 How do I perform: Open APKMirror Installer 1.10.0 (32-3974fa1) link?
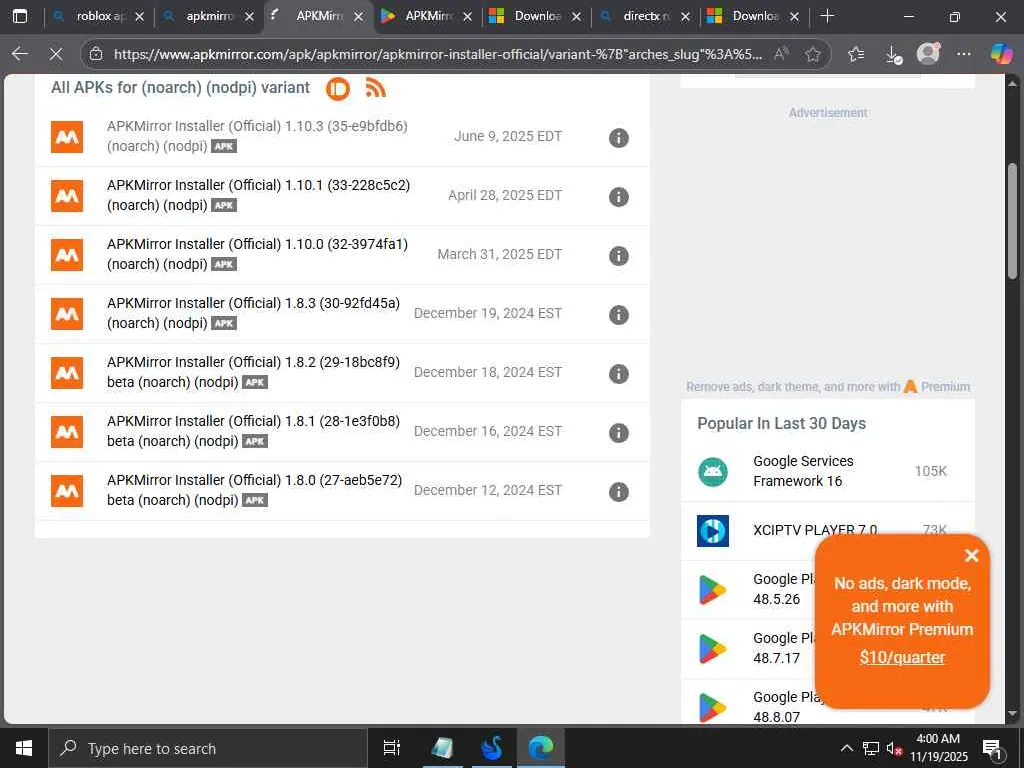pyautogui.click(x=257, y=253)
